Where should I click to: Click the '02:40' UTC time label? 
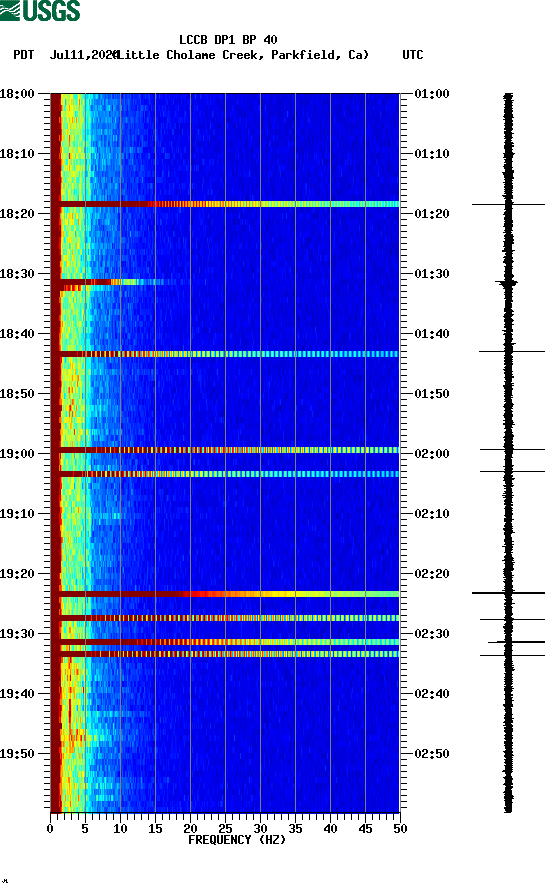point(432,694)
